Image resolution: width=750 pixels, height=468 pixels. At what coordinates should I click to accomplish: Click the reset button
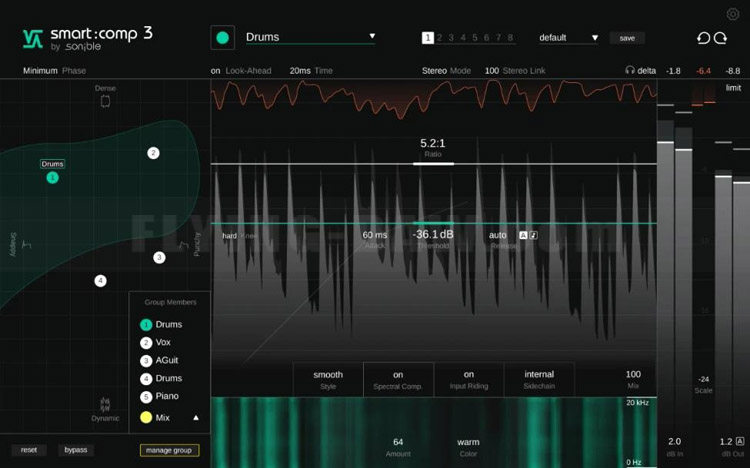click(x=29, y=450)
